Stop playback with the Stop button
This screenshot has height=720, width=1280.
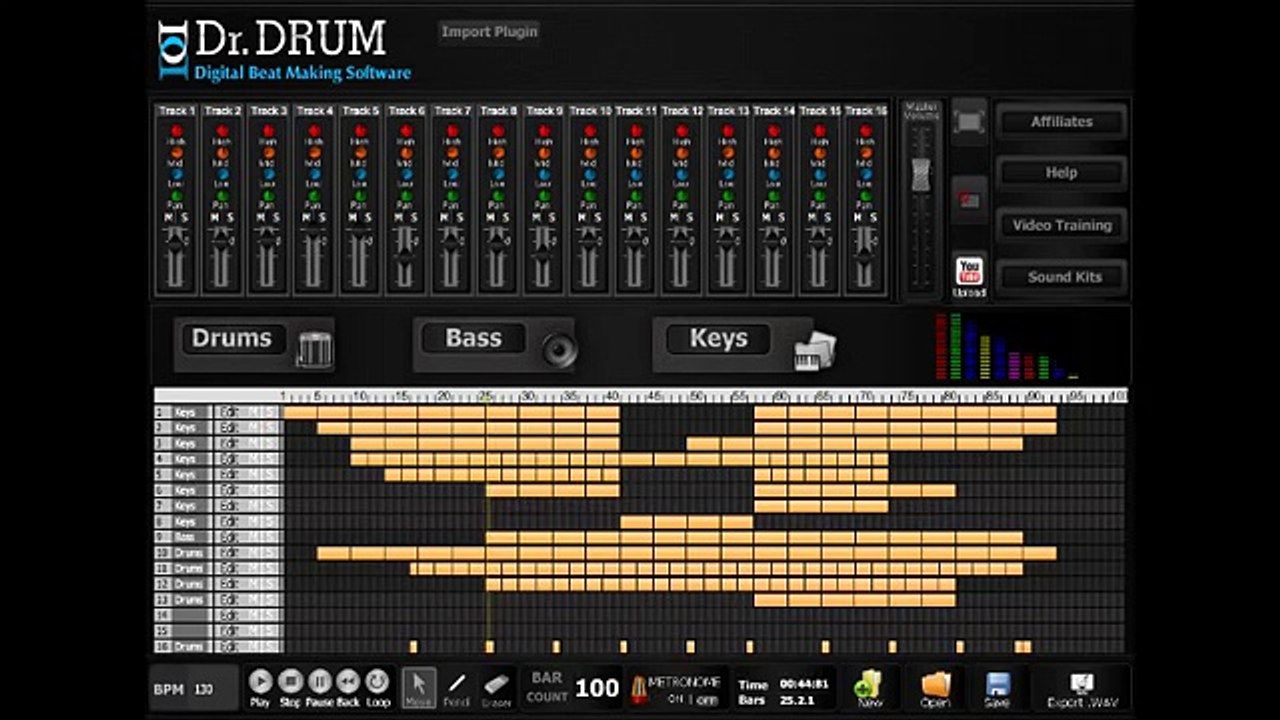pyautogui.click(x=290, y=682)
